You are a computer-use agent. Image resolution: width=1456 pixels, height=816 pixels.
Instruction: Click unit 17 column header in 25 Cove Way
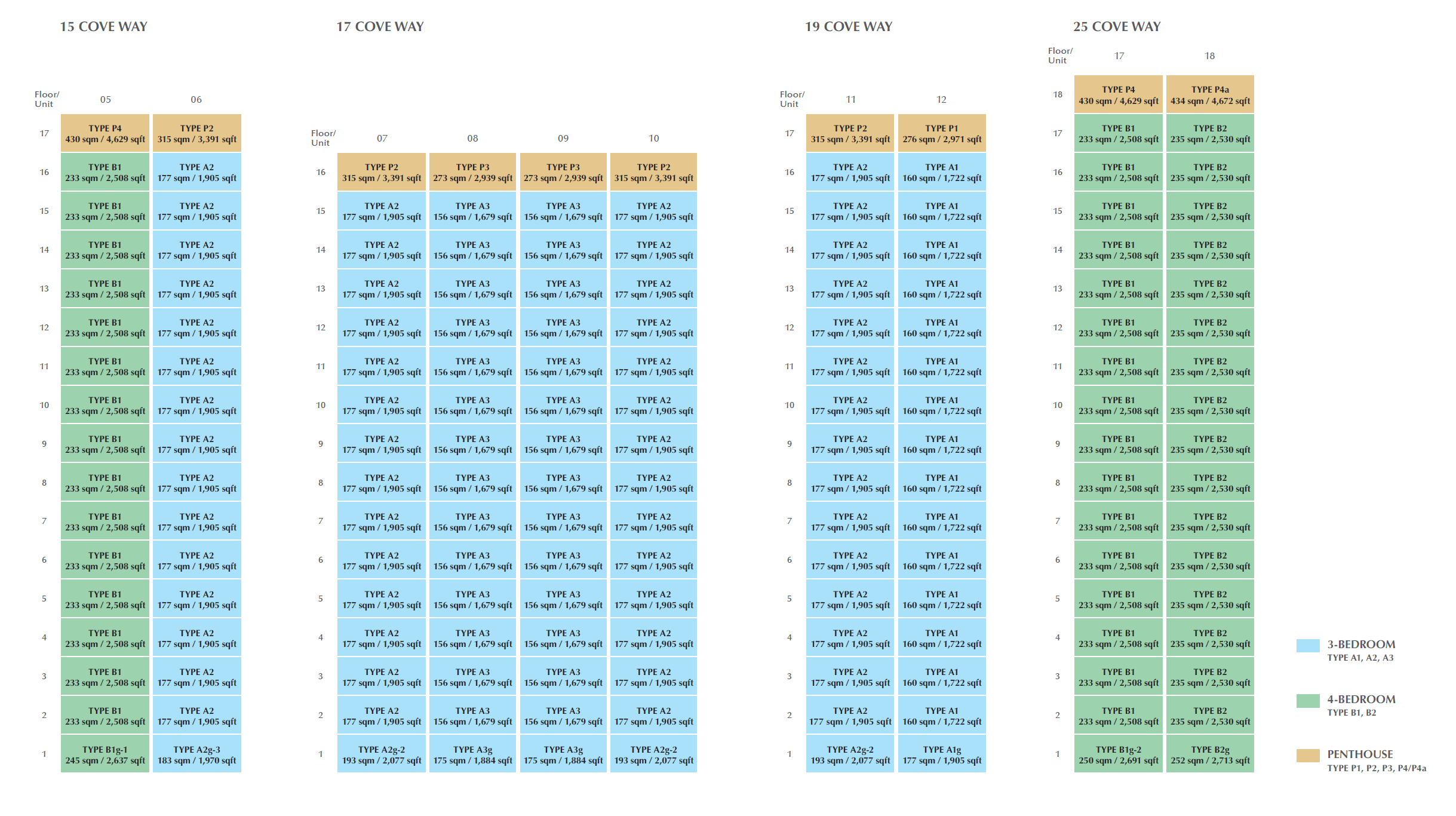tap(1119, 56)
